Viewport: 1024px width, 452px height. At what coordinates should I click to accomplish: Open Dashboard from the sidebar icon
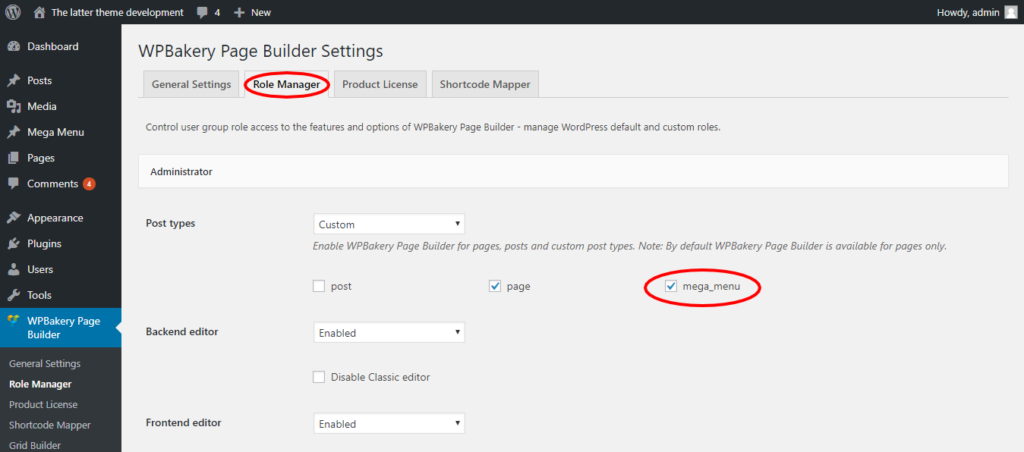pyautogui.click(x=13, y=47)
